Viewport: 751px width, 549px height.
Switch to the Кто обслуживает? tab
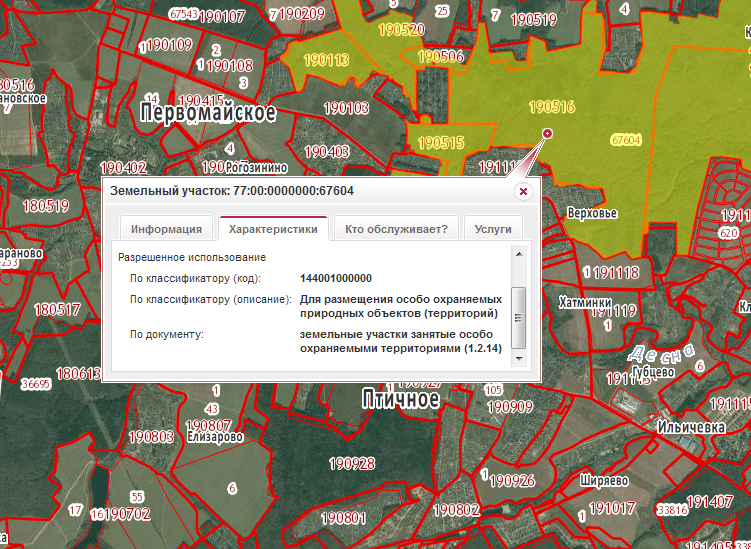click(396, 229)
